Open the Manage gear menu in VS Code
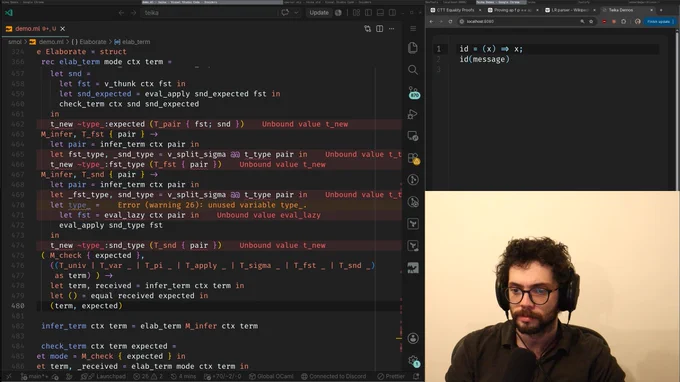 (413, 361)
